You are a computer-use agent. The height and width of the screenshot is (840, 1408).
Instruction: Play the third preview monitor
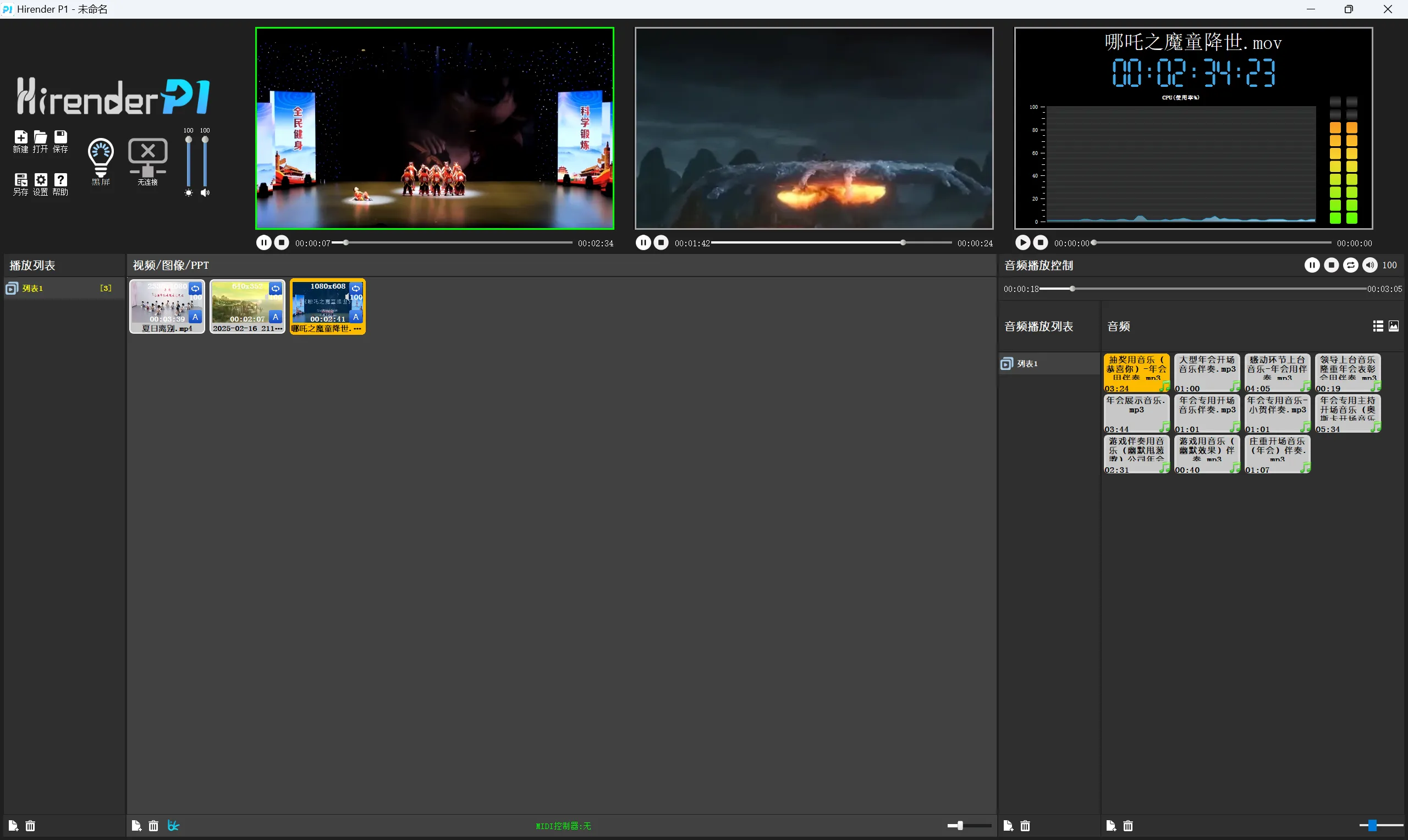pyautogui.click(x=1022, y=243)
